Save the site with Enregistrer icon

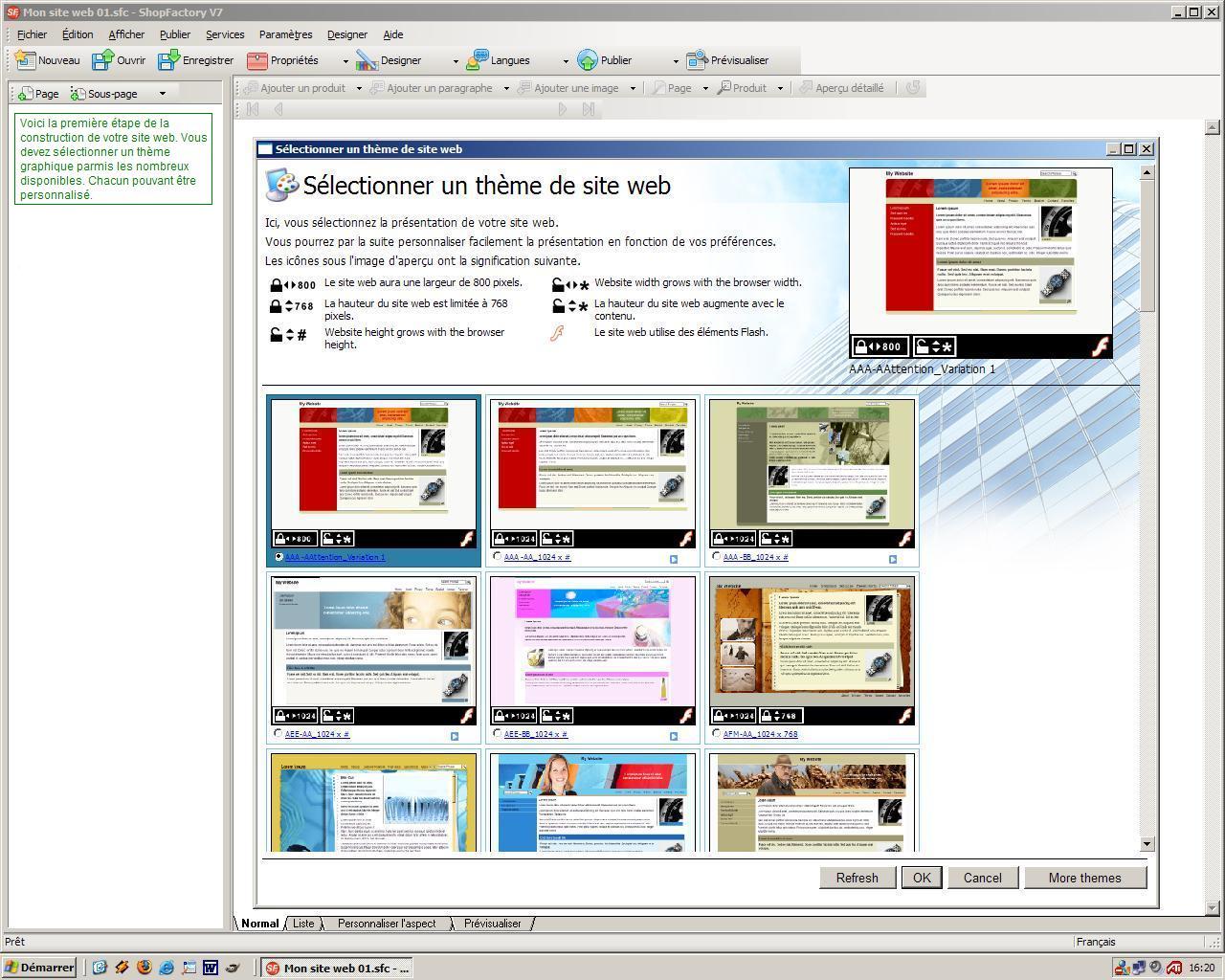[169, 60]
